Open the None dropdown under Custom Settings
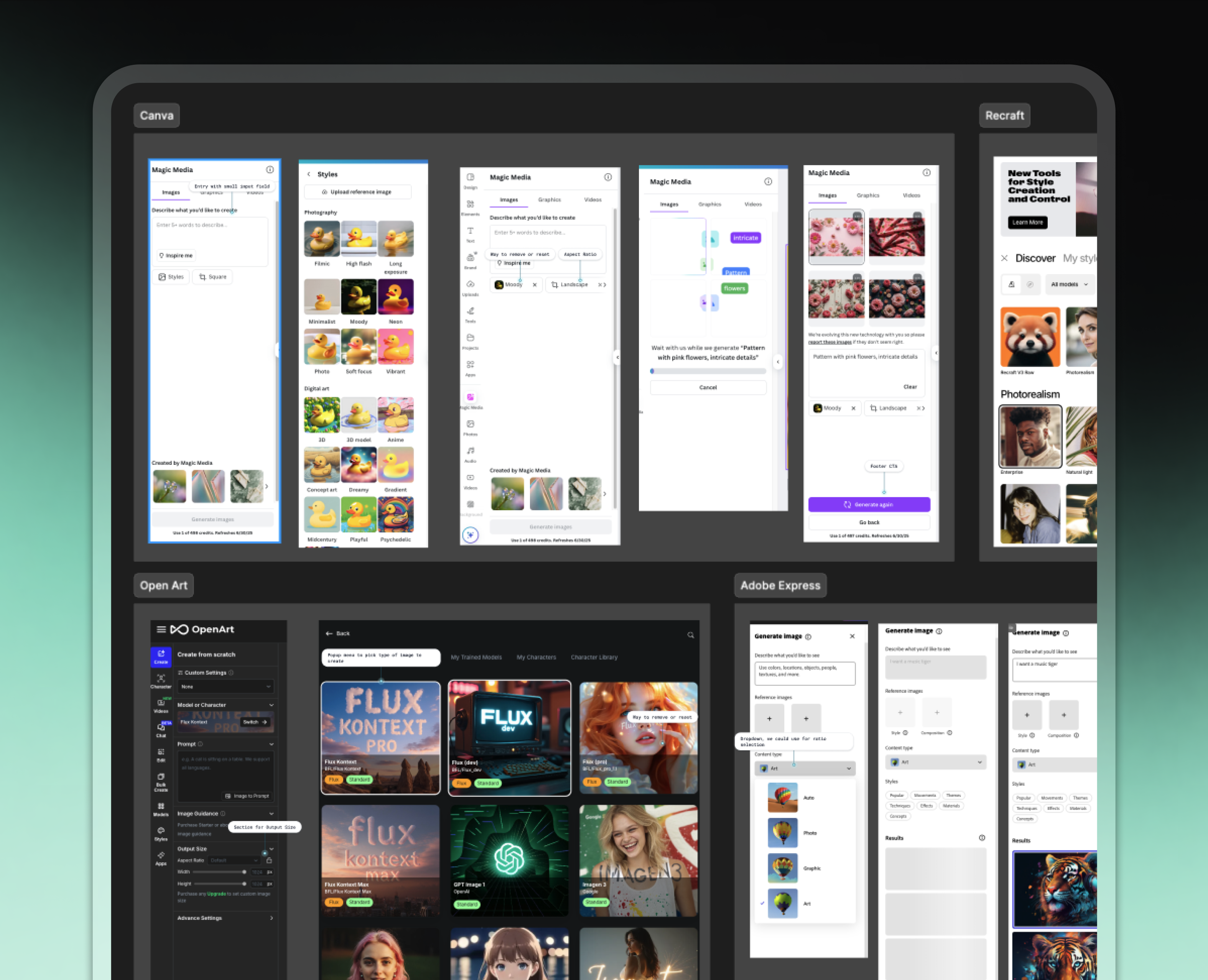Viewport: 1208px width, 980px height. coord(225,686)
